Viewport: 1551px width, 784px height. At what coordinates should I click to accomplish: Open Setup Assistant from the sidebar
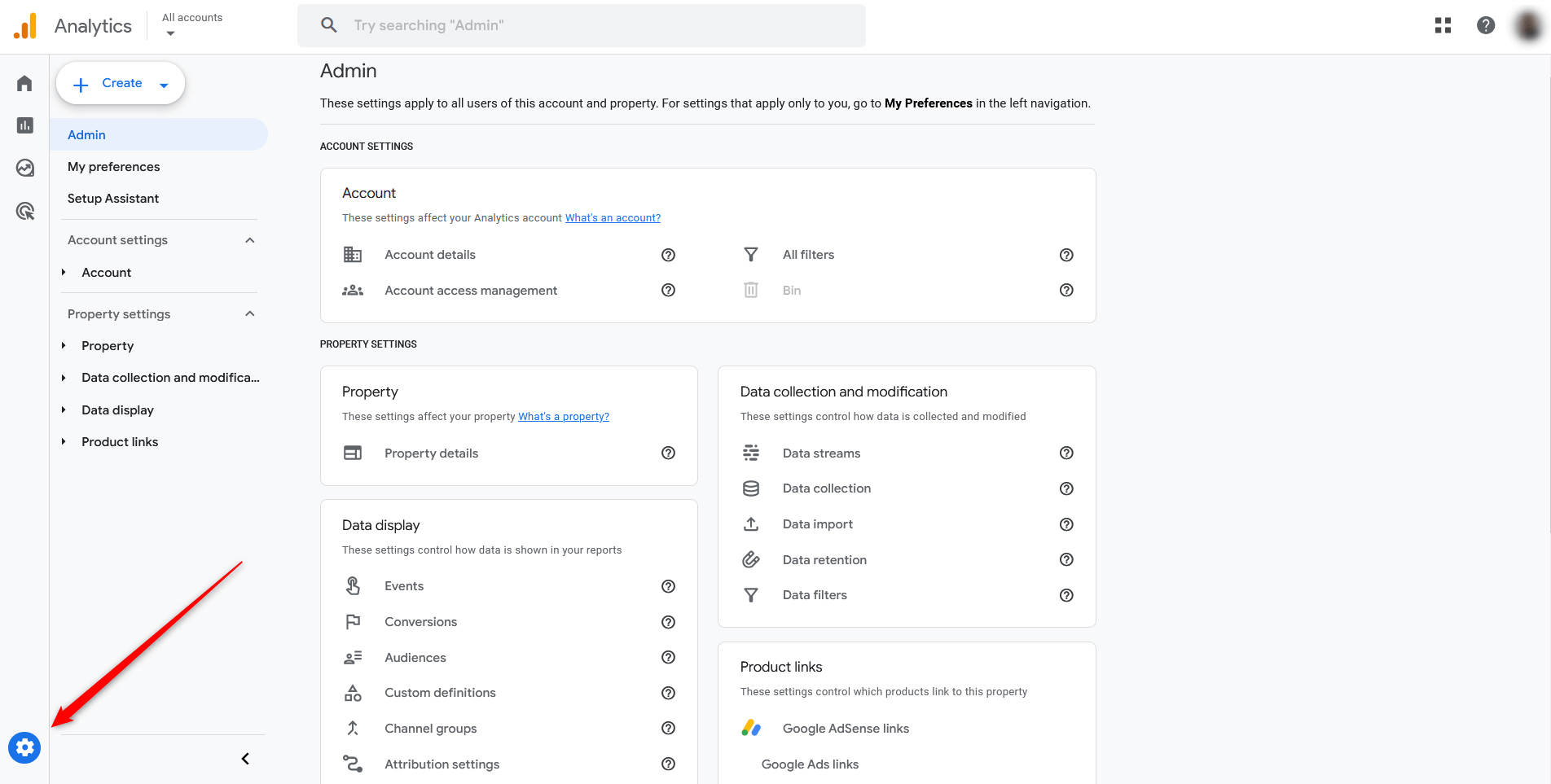112,198
